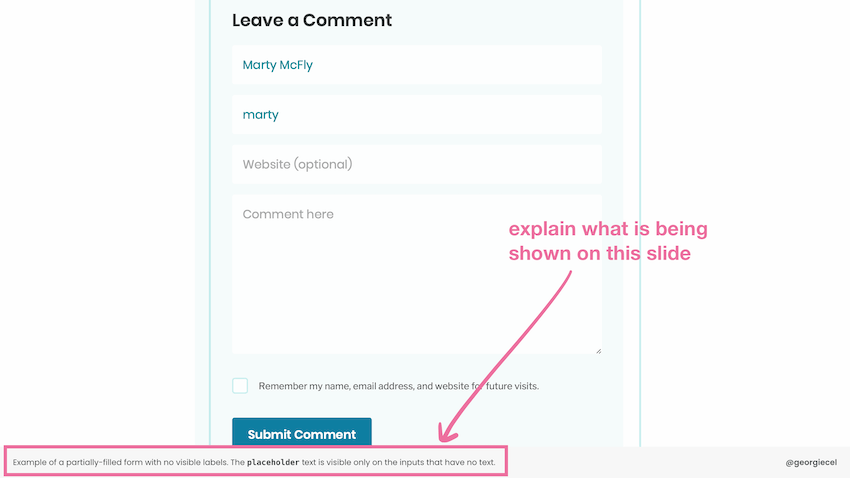This screenshot has height=478, width=850.
Task: Click the form's left vertical border line
Action: point(210,223)
